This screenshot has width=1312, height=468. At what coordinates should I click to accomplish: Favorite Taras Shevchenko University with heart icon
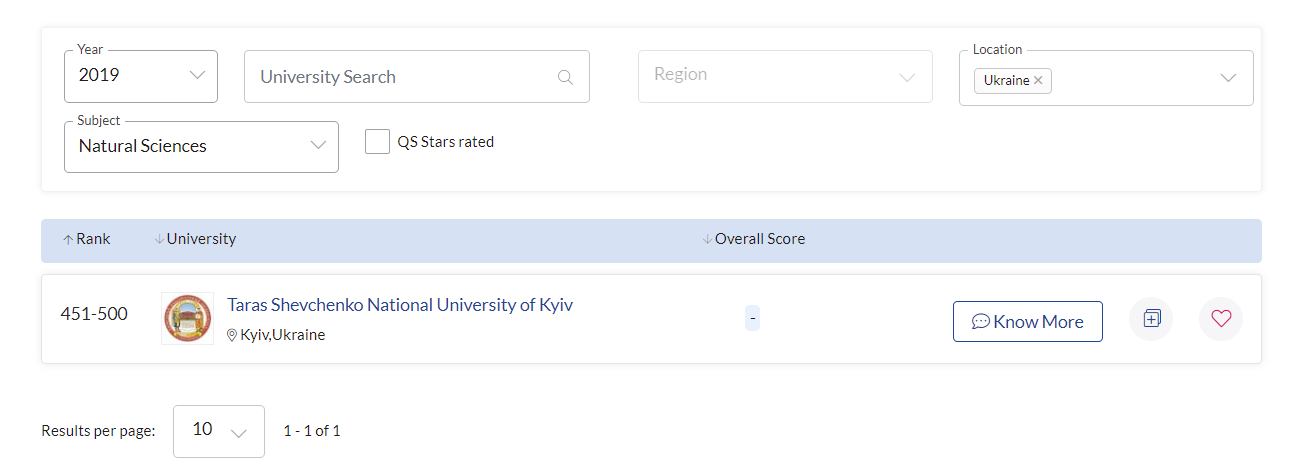[x=1221, y=319]
